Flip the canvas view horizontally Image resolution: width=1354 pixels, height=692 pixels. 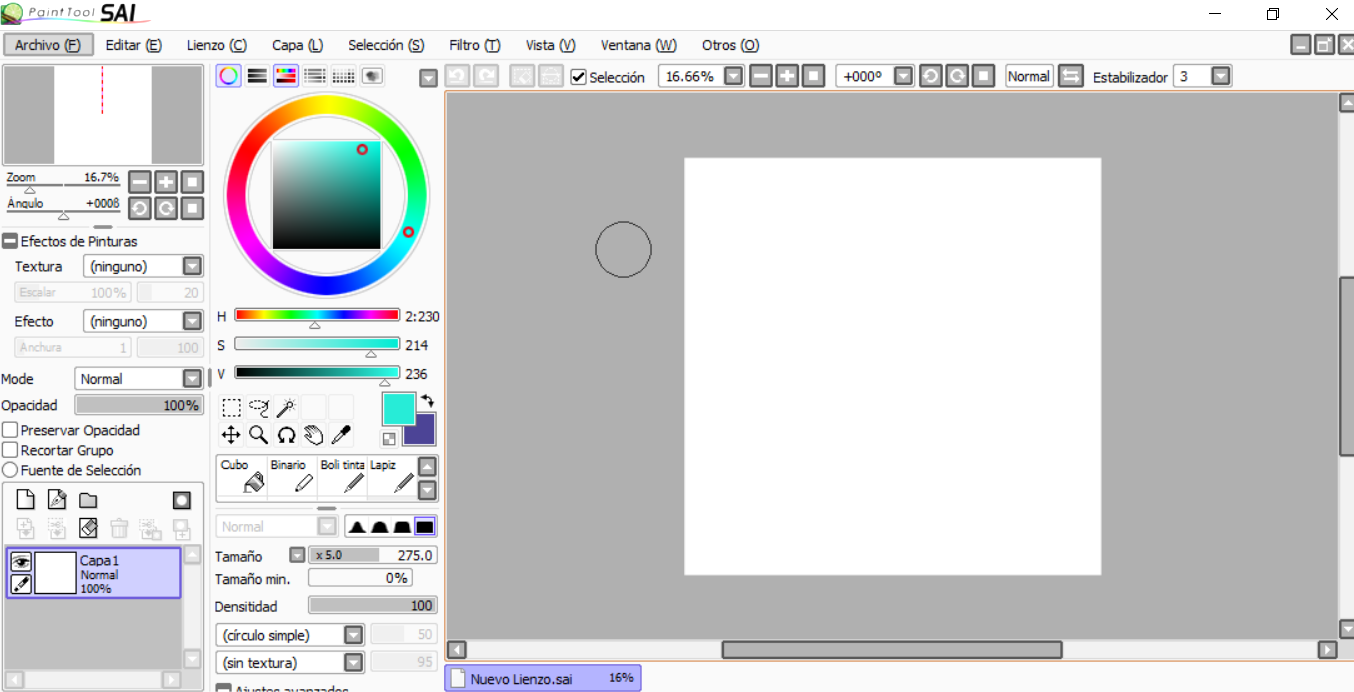[1071, 76]
